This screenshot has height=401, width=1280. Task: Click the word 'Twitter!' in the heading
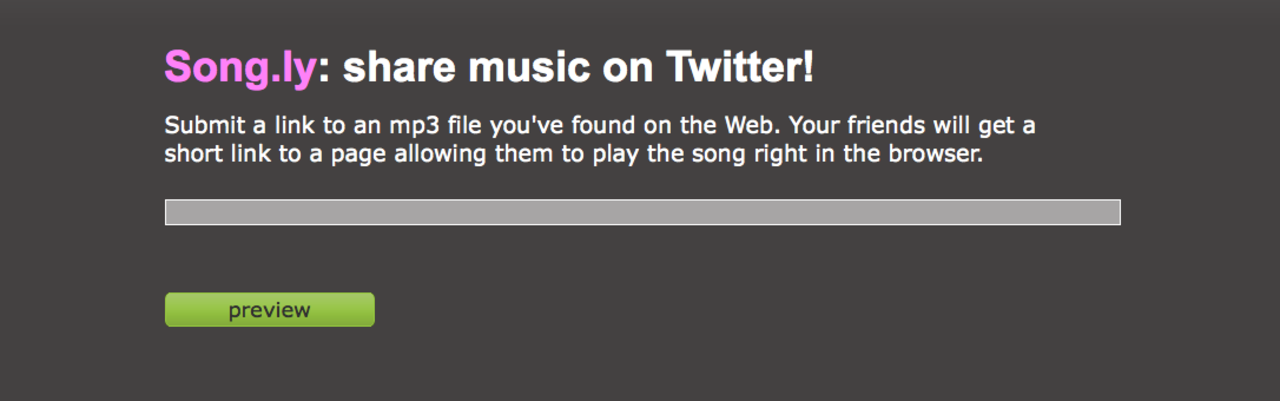pyautogui.click(x=740, y=68)
